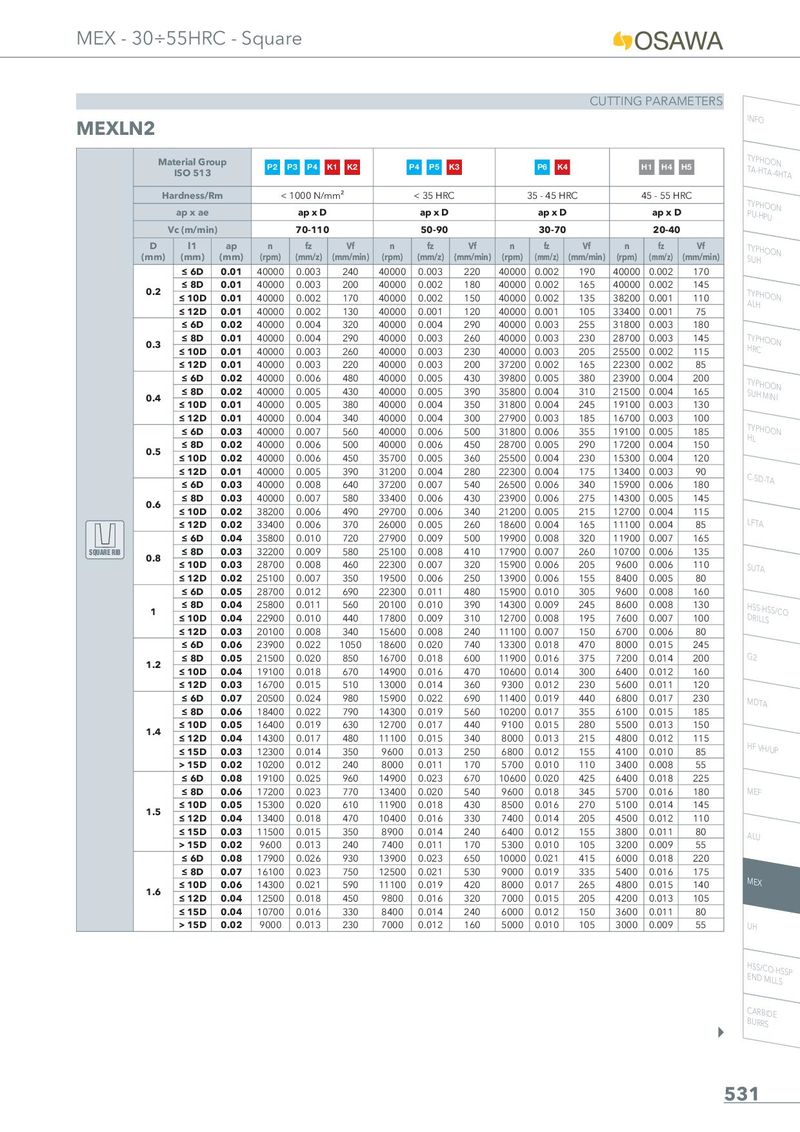Select the K1 material badge
Image resolution: width=800 pixels, height=1132 pixels.
pos(332,167)
